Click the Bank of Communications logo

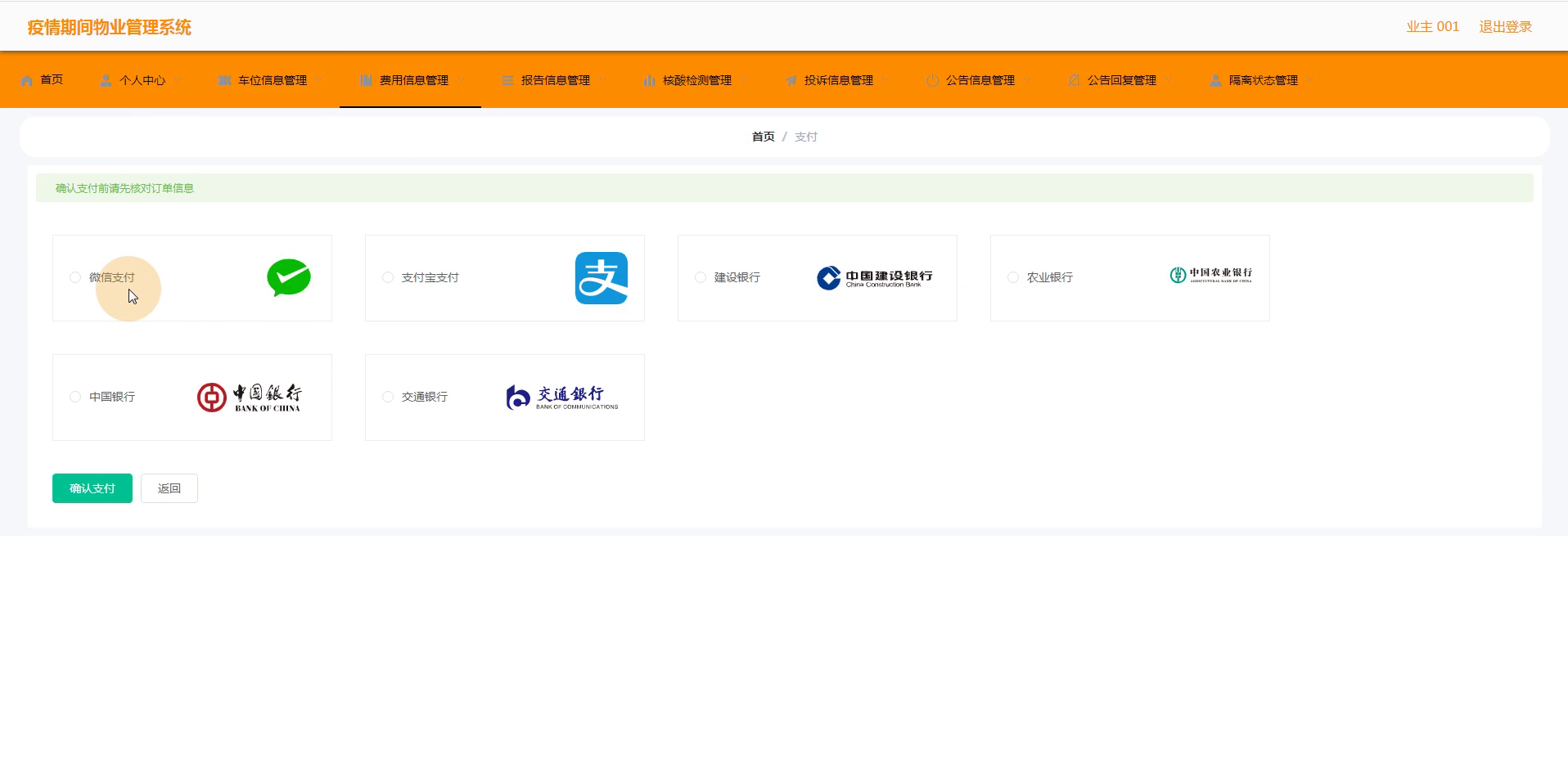tap(562, 398)
